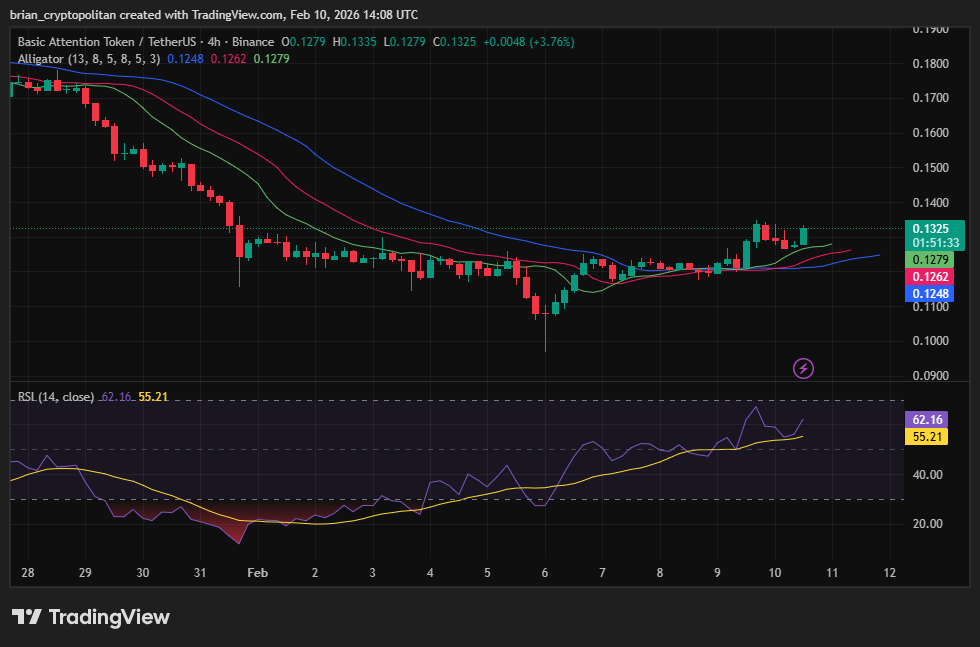Viewport: 980px width, 647px height.
Task: Click the blue Alligator value 0.1248 in legend
Action: click(185, 59)
